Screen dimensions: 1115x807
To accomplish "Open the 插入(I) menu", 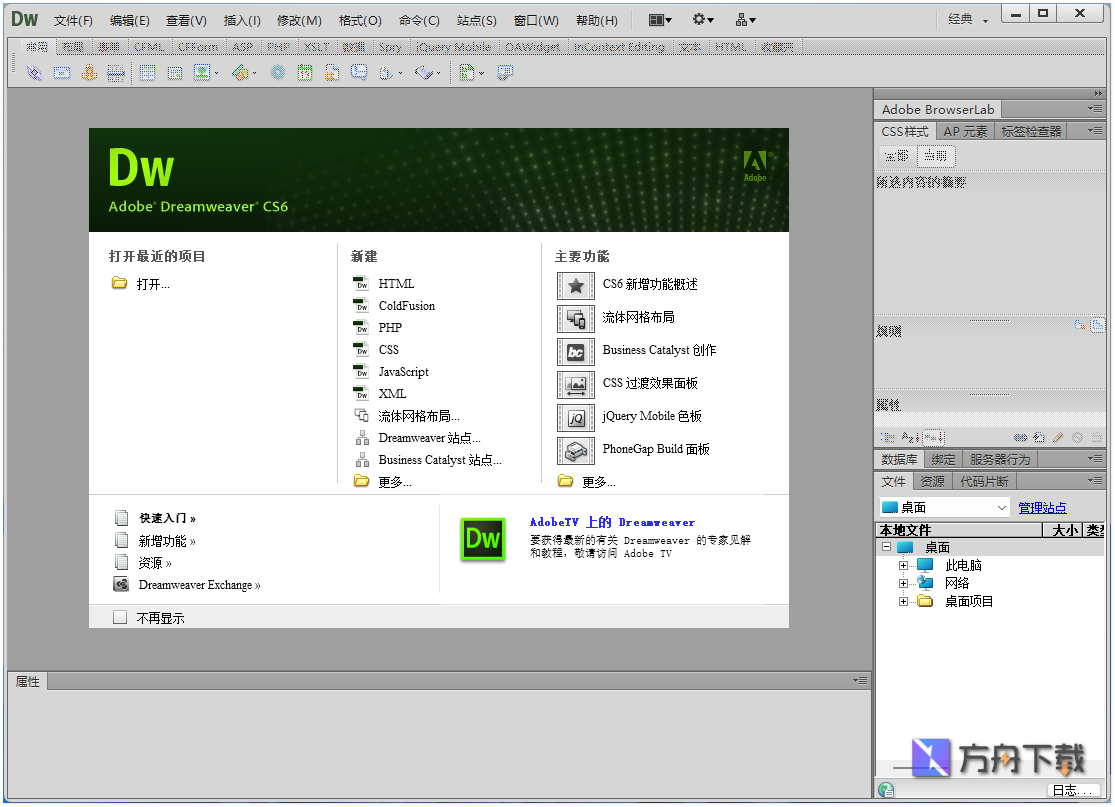I will point(242,21).
